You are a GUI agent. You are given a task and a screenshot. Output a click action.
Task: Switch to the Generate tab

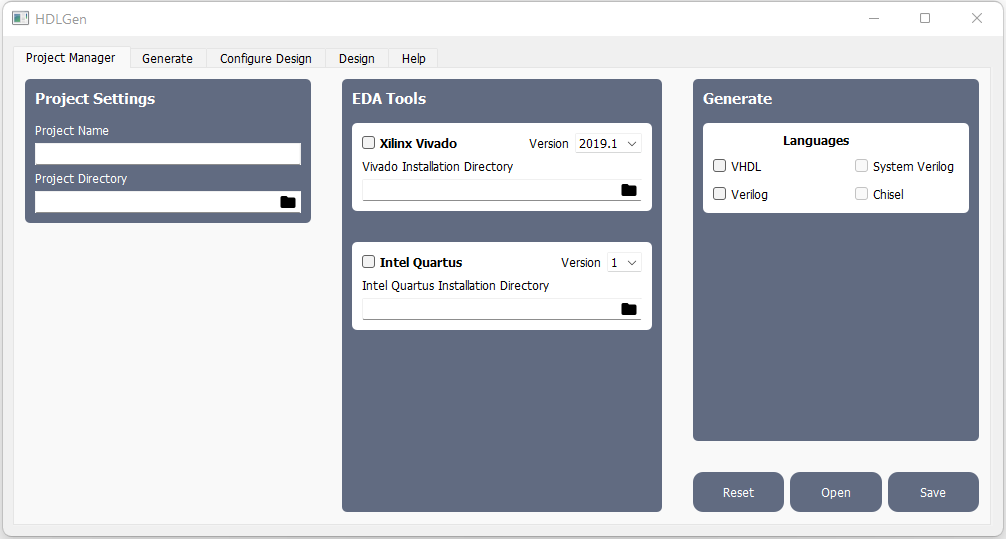click(x=167, y=58)
